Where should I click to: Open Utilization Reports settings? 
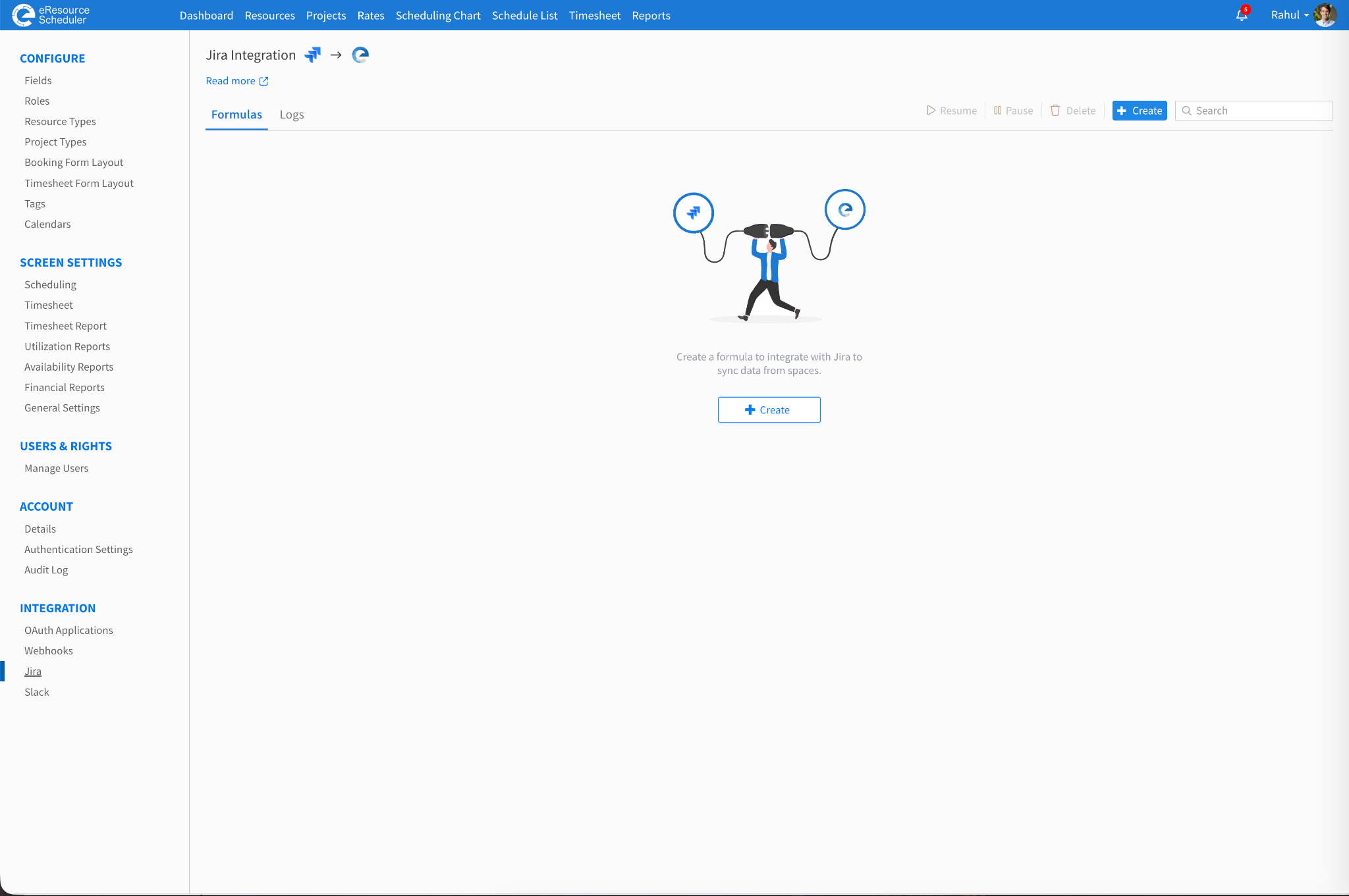tap(67, 346)
